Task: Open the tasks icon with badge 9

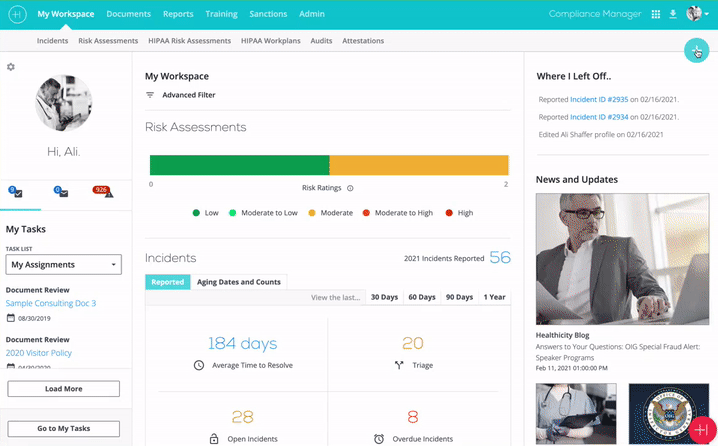Action: (x=17, y=192)
